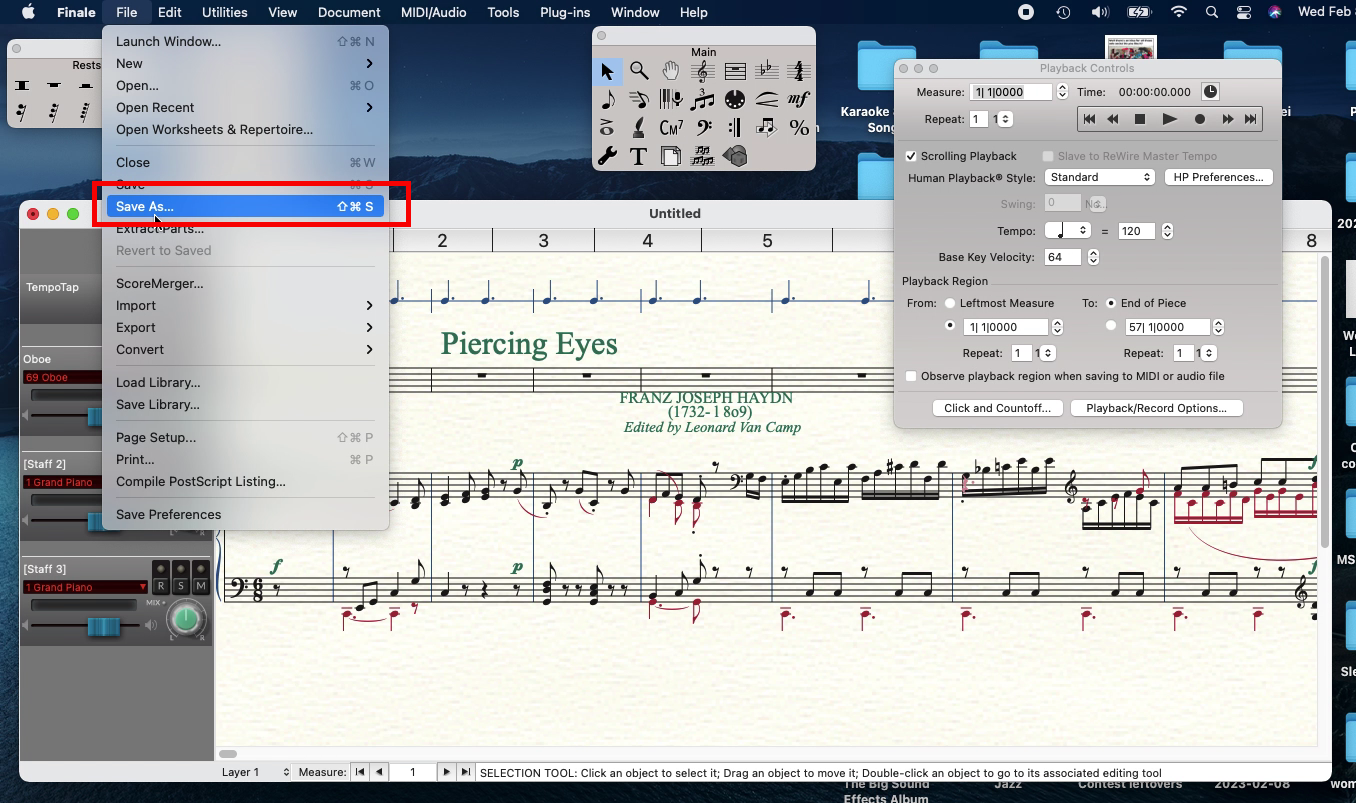Click the HP Preferences... button
The image size is (1356, 803).
coord(1217,177)
